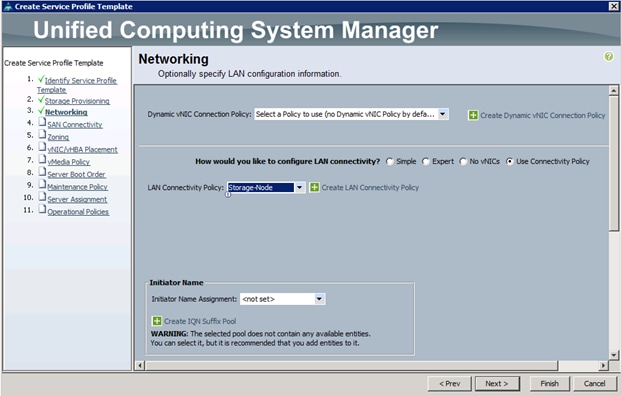Viewport: 622px width, 396px height.
Task: Select the Expert LAN connectivity option
Action: [426, 161]
